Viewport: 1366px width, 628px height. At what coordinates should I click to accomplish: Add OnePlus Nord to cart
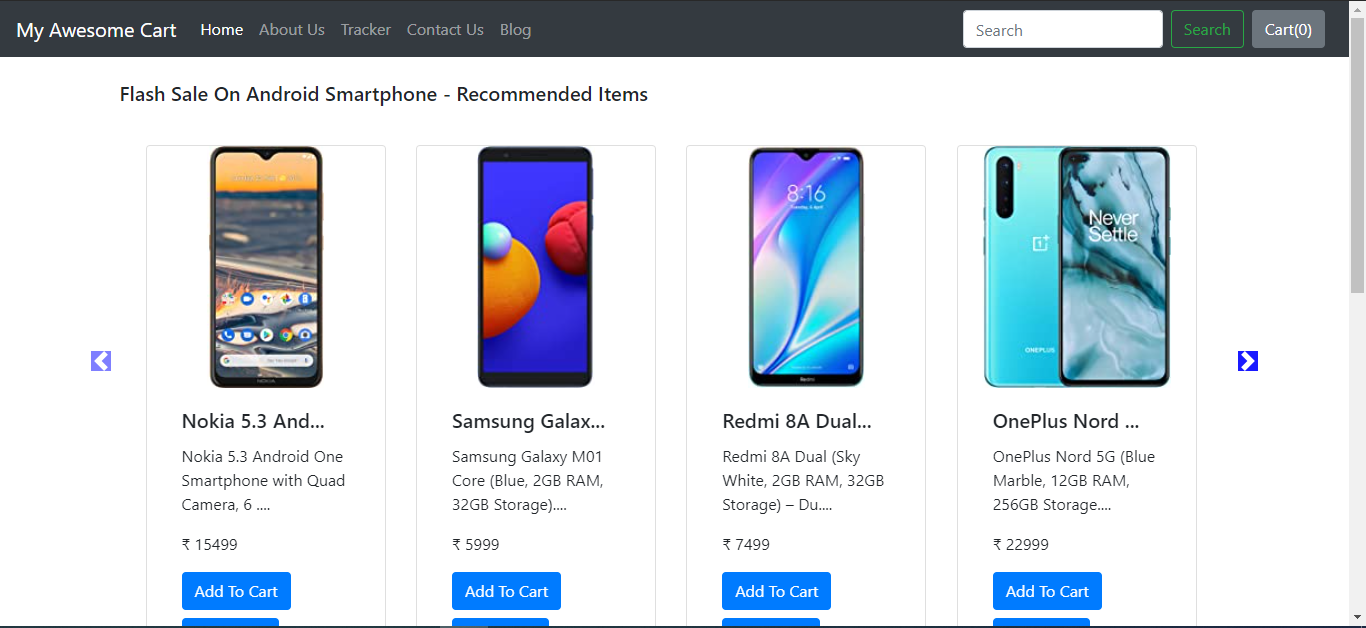point(1047,591)
